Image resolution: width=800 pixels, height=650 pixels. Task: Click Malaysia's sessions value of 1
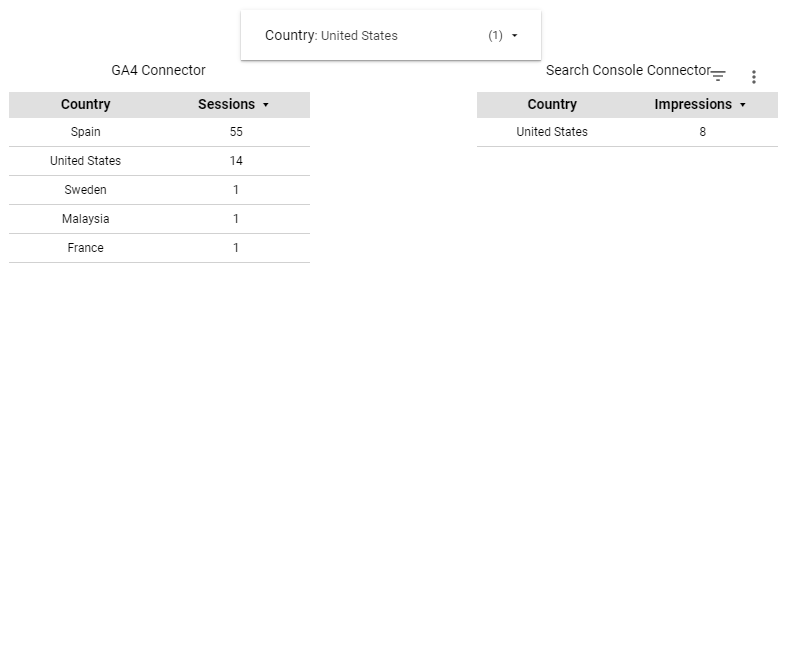pos(236,219)
